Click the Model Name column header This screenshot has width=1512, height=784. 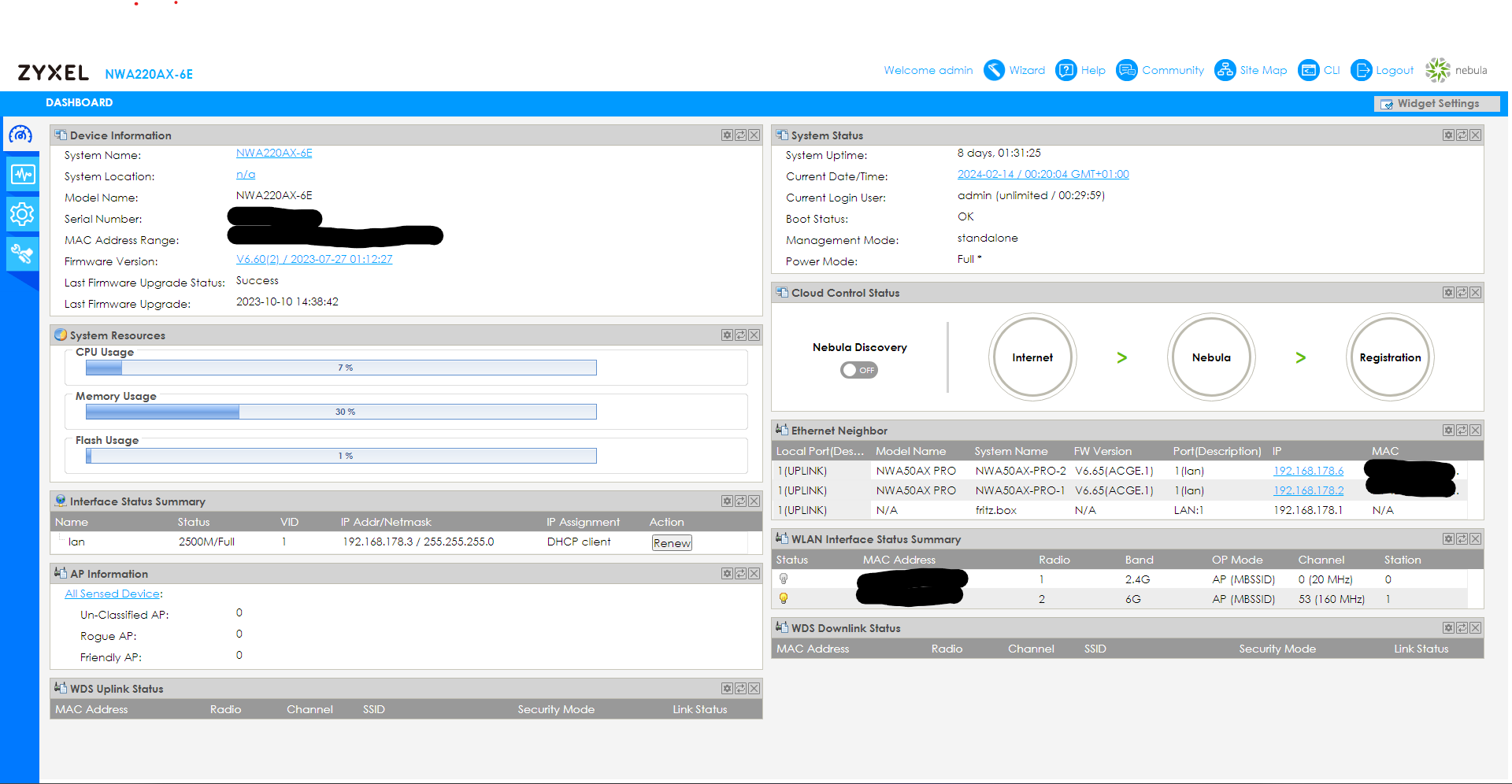(910, 451)
